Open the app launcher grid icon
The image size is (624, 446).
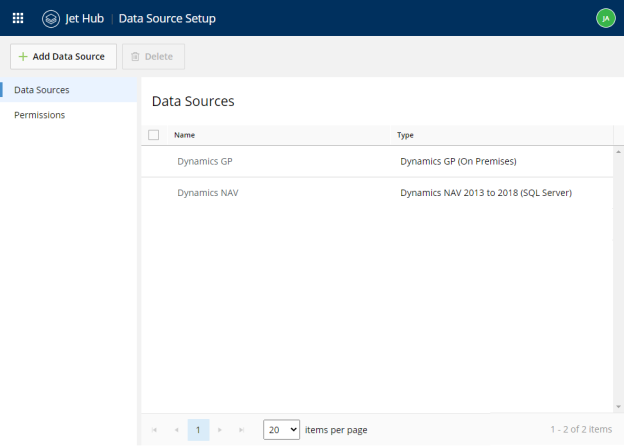click(x=18, y=18)
